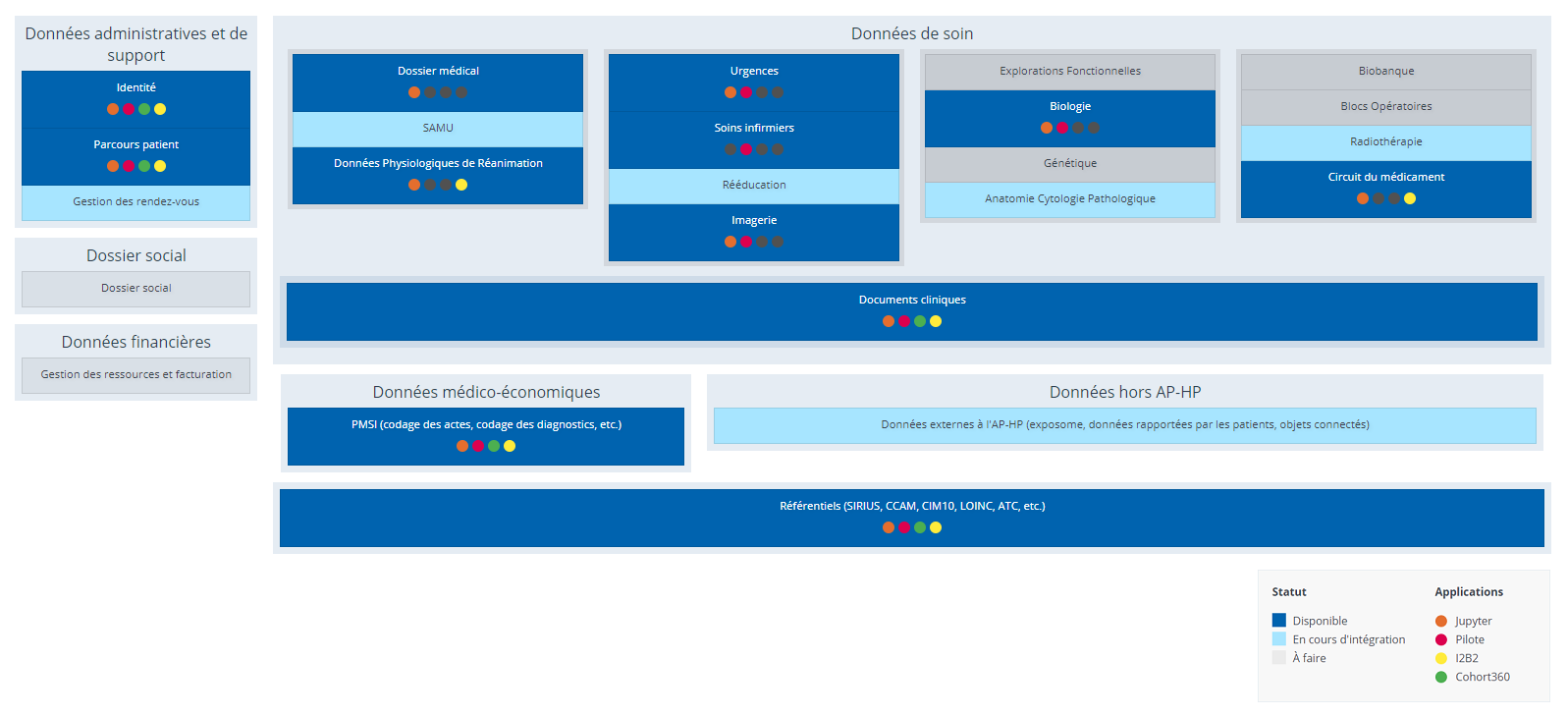The height and width of the screenshot is (716, 1568).
Task: Click the Disponible blue swatch in the legend
Action: [x=1279, y=621]
